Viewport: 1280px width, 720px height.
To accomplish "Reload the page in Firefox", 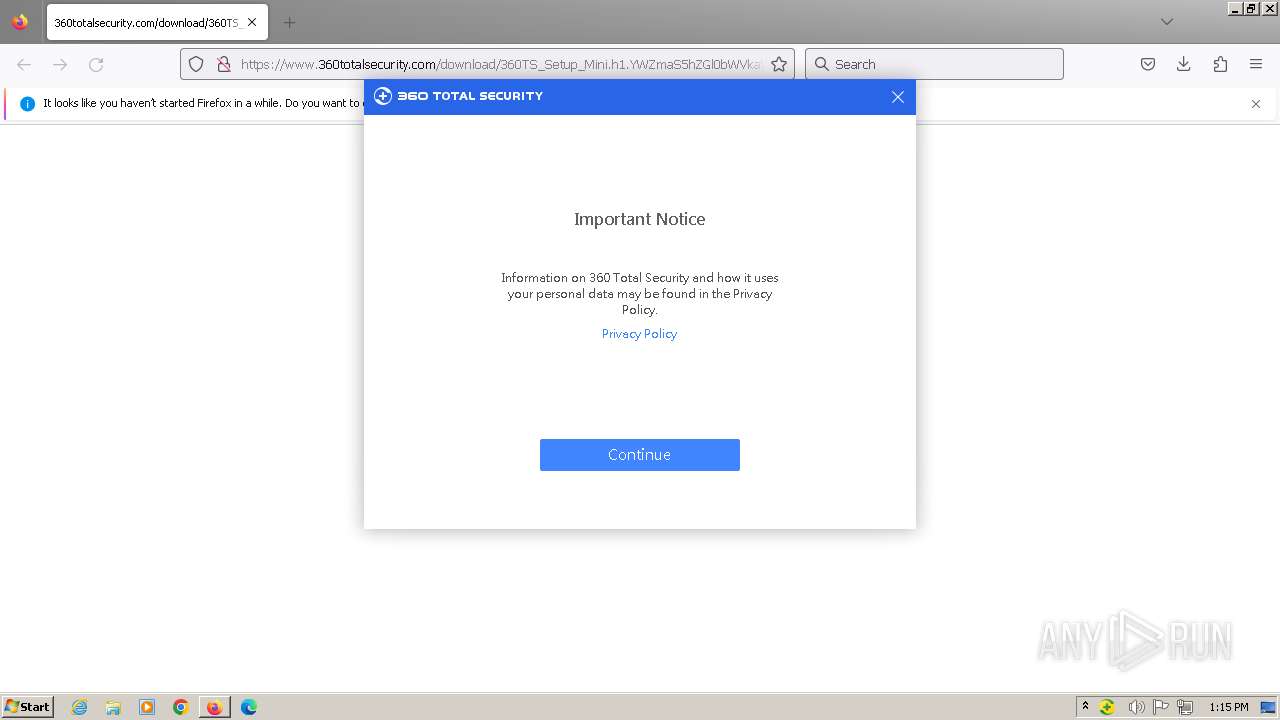I will point(96,64).
